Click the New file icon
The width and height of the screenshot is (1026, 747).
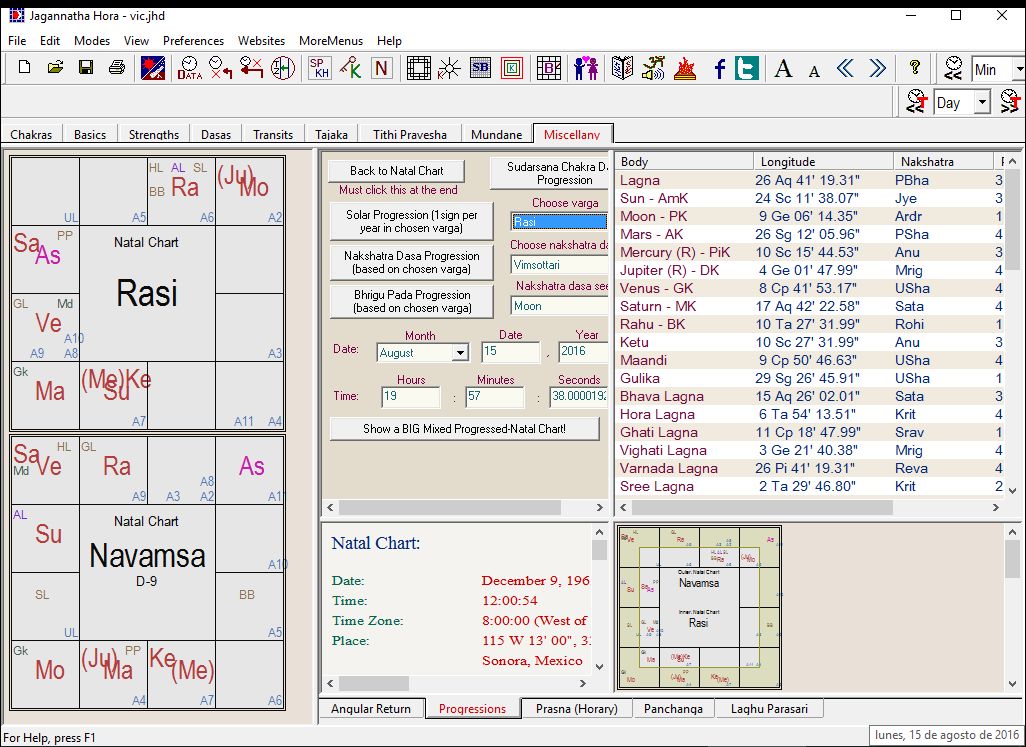24,67
